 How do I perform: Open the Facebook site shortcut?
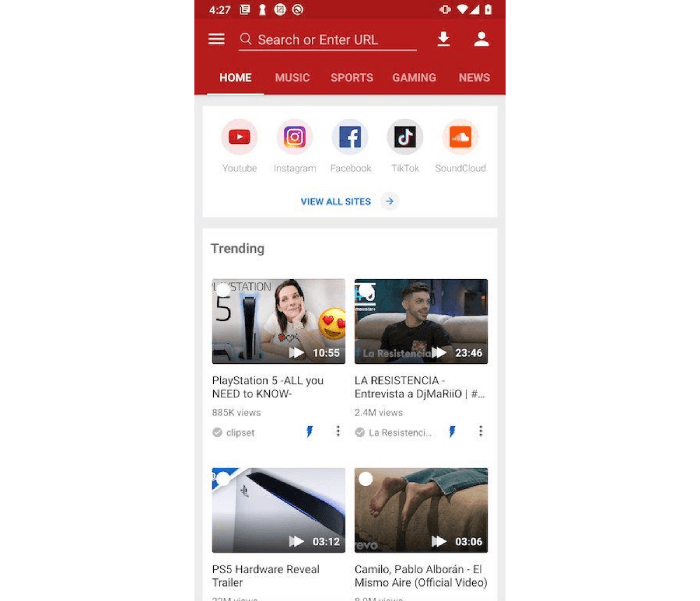(350, 146)
